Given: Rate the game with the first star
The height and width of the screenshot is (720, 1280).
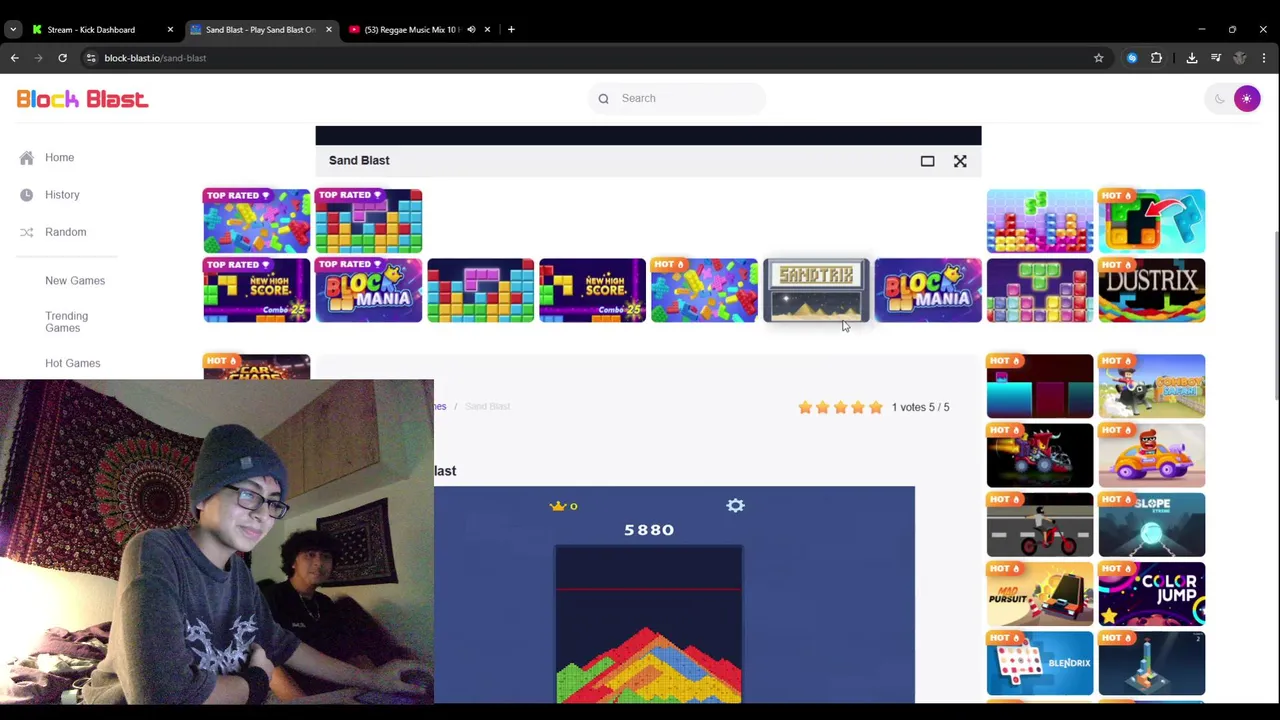Looking at the screenshot, I should [x=805, y=407].
